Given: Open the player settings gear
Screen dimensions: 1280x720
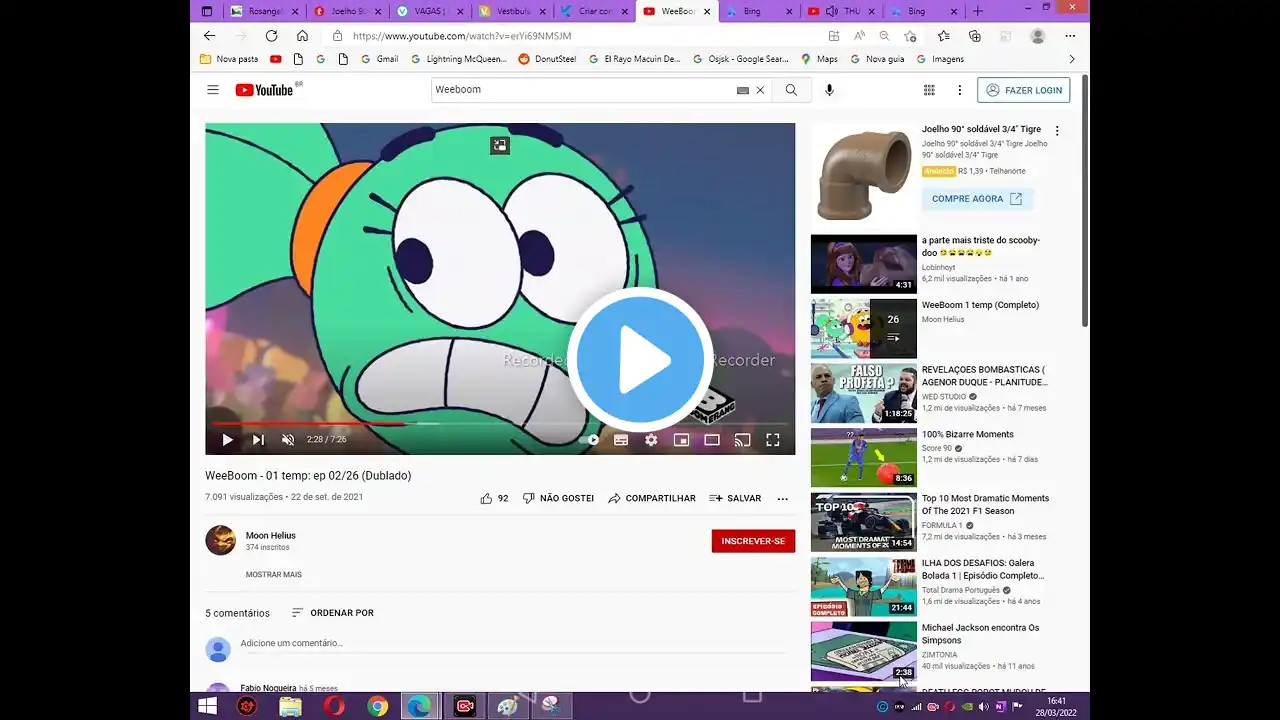Looking at the screenshot, I should coord(651,440).
